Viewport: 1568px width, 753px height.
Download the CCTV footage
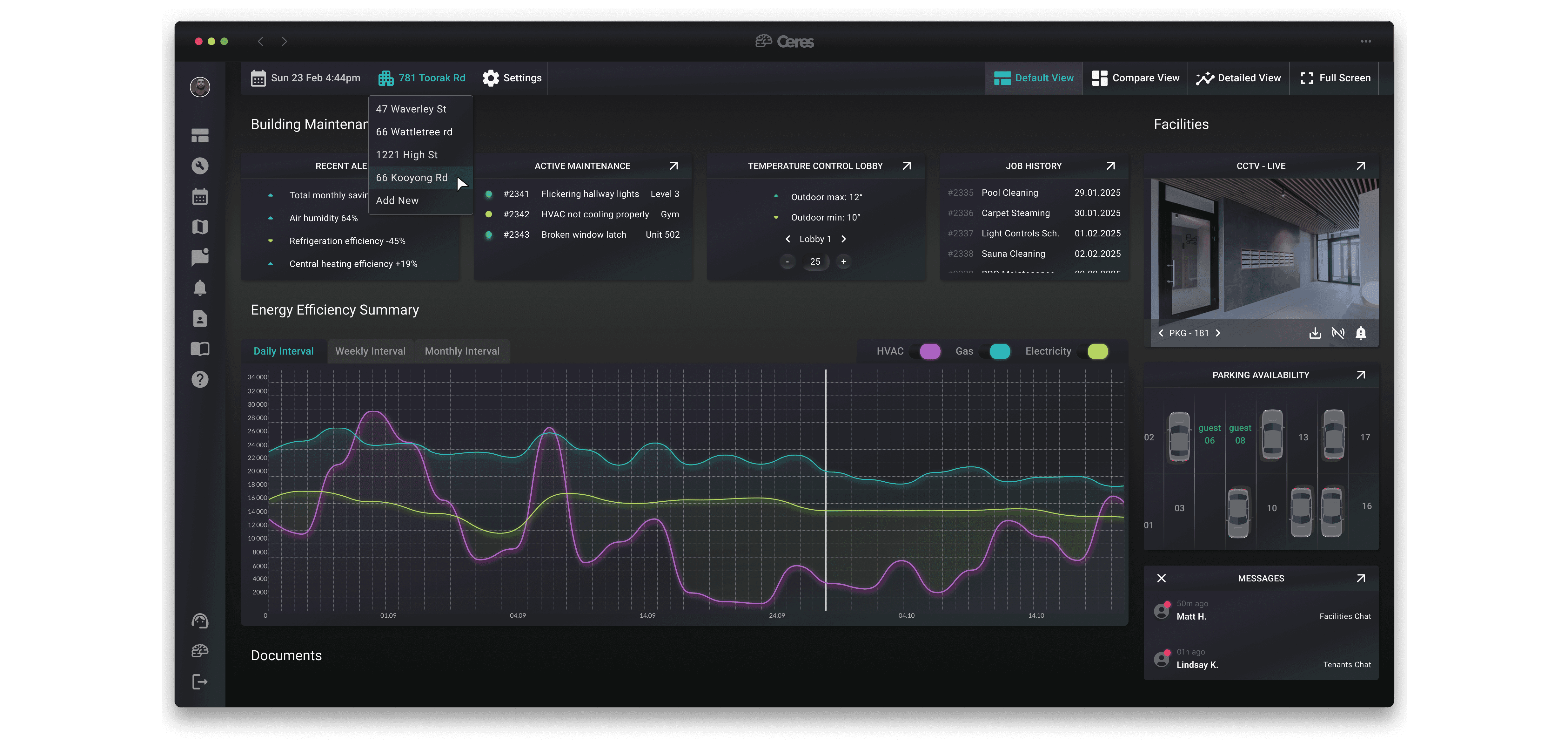(x=1315, y=333)
